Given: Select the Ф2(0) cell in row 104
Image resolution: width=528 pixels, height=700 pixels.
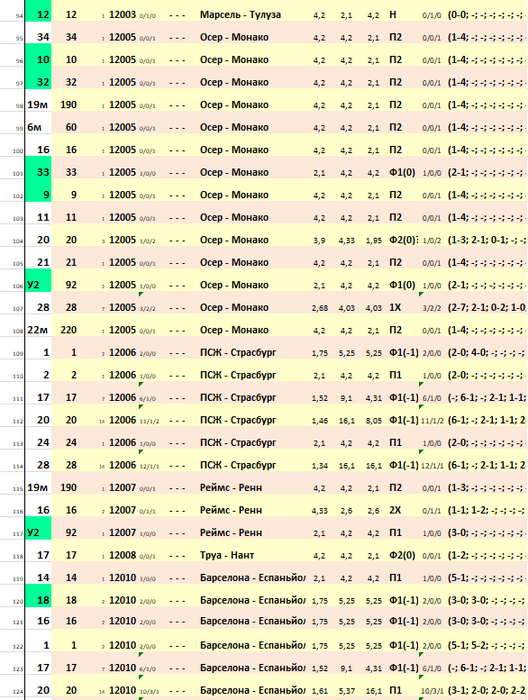Looking at the screenshot, I should [x=403, y=240].
